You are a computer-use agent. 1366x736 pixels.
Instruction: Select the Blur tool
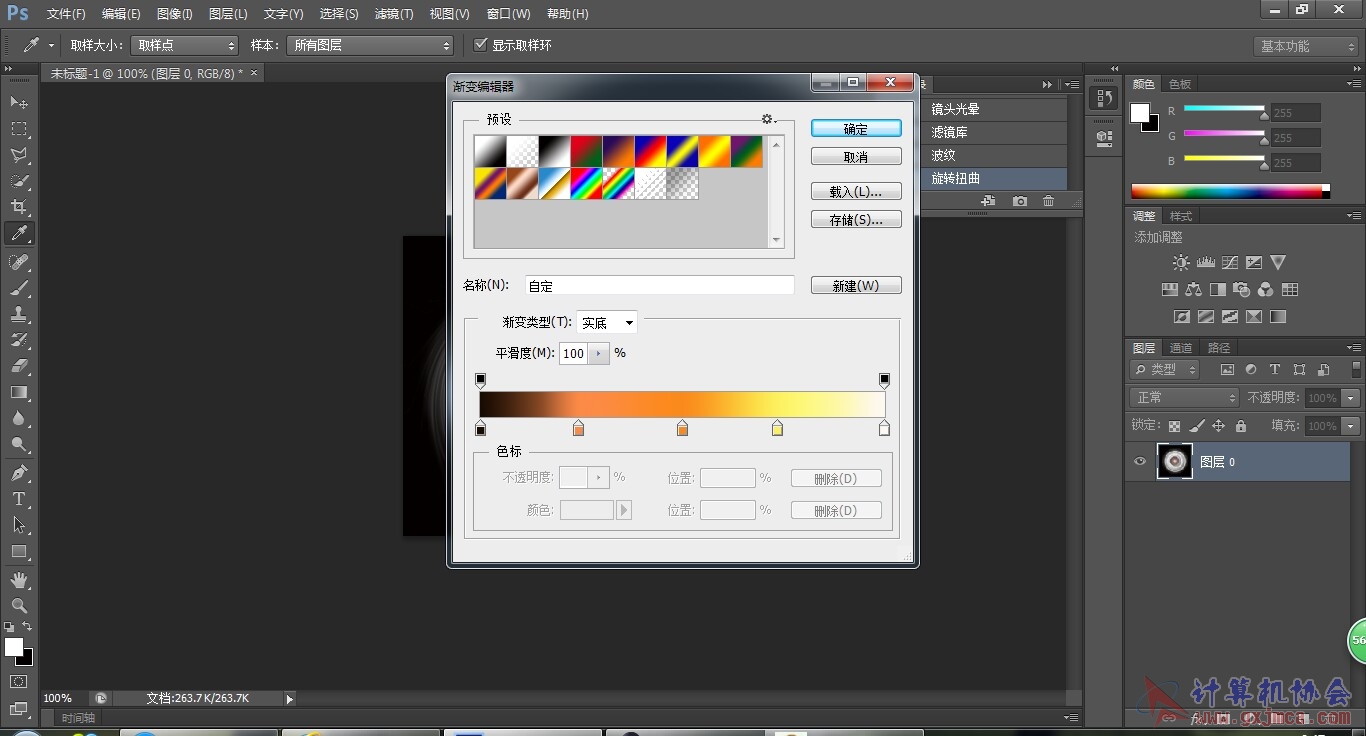click(x=19, y=418)
